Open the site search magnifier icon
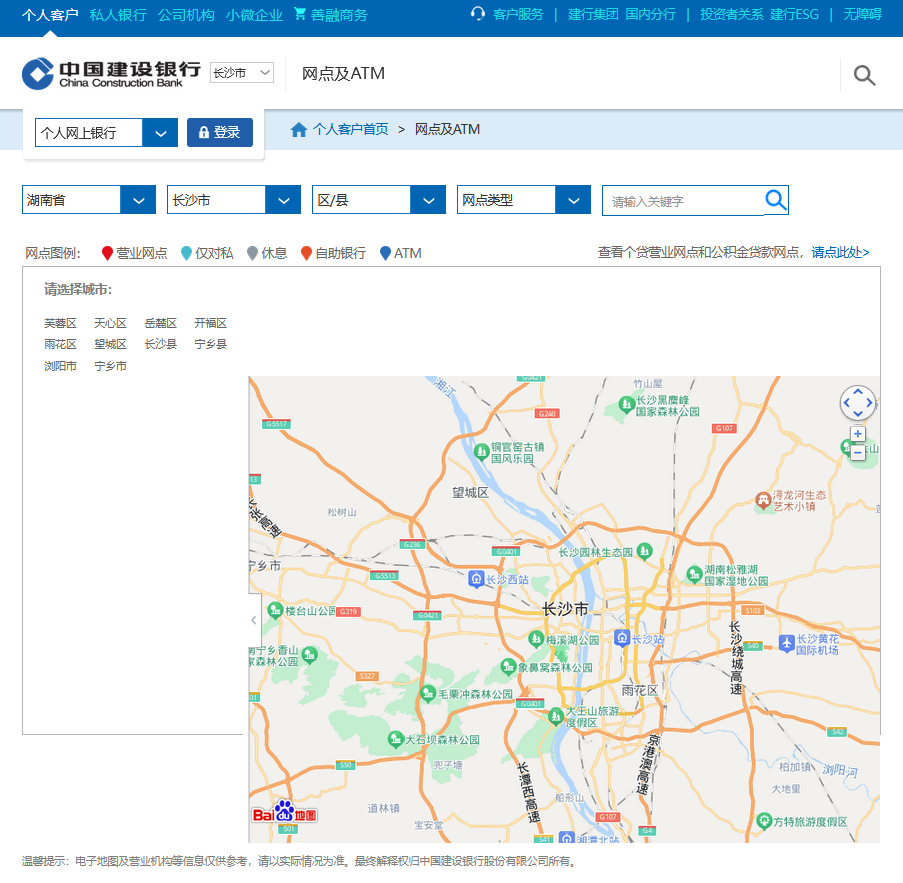This screenshot has height=883, width=903. pos(864,75)
